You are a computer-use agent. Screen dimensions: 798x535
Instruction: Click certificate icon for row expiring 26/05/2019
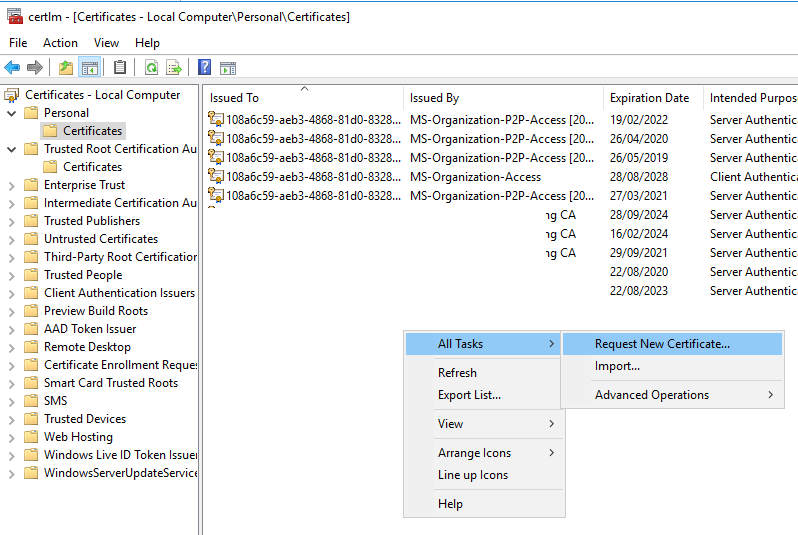pos(216,157)
